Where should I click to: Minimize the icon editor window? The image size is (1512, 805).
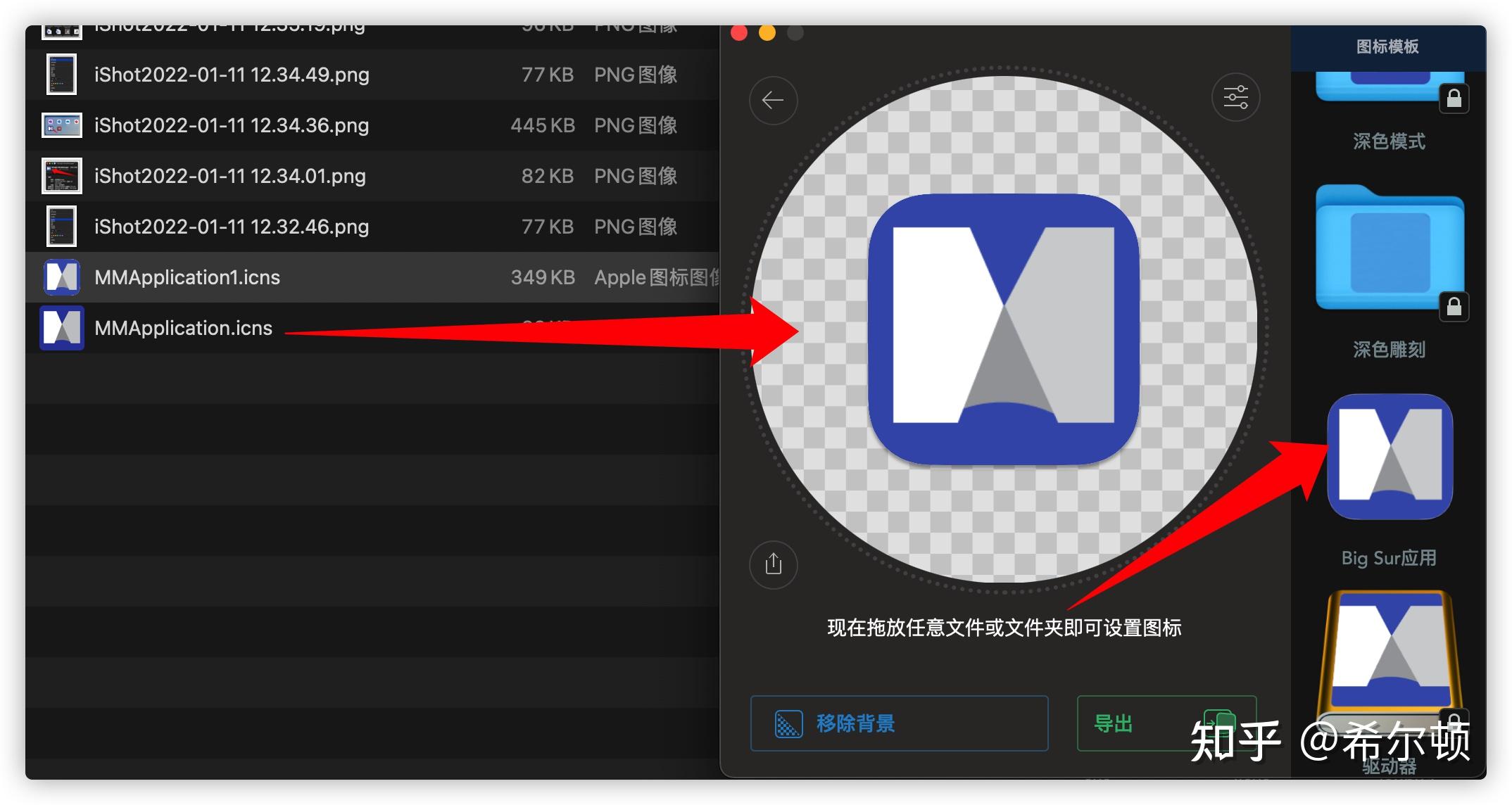tap(767, 32)
